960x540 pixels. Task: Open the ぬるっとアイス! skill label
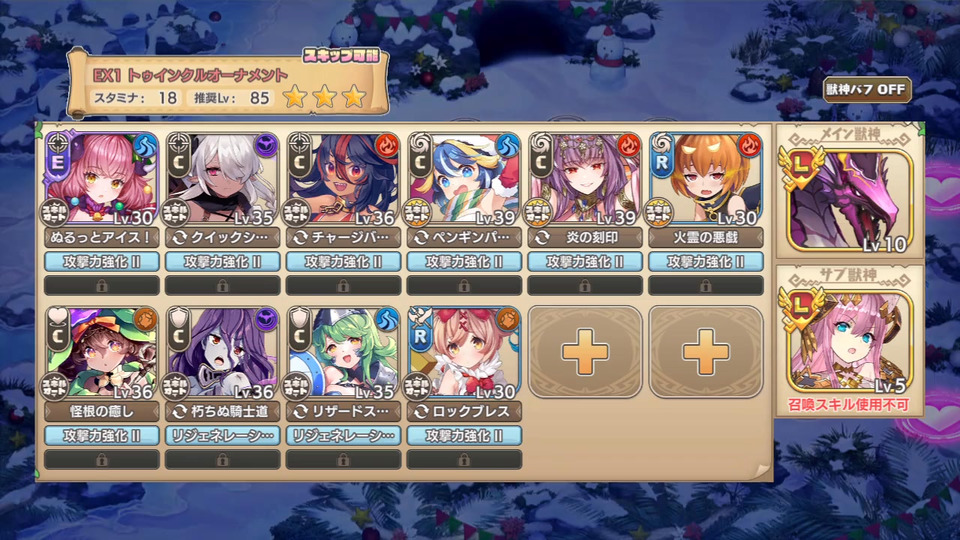(x=102, y=238)
